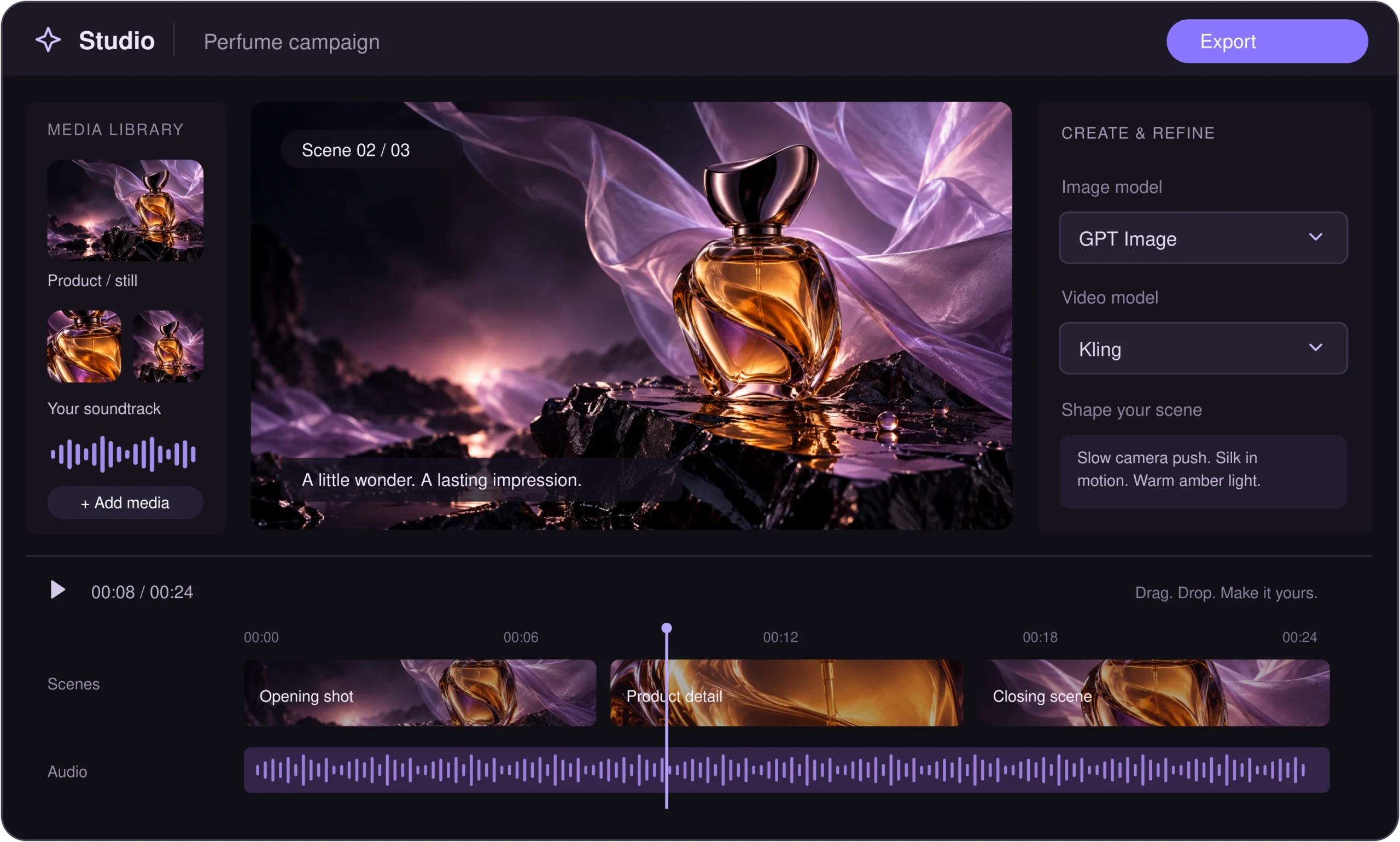Click the Export button
This screenshot has height=842, width=1400.
coord(1267,41)
